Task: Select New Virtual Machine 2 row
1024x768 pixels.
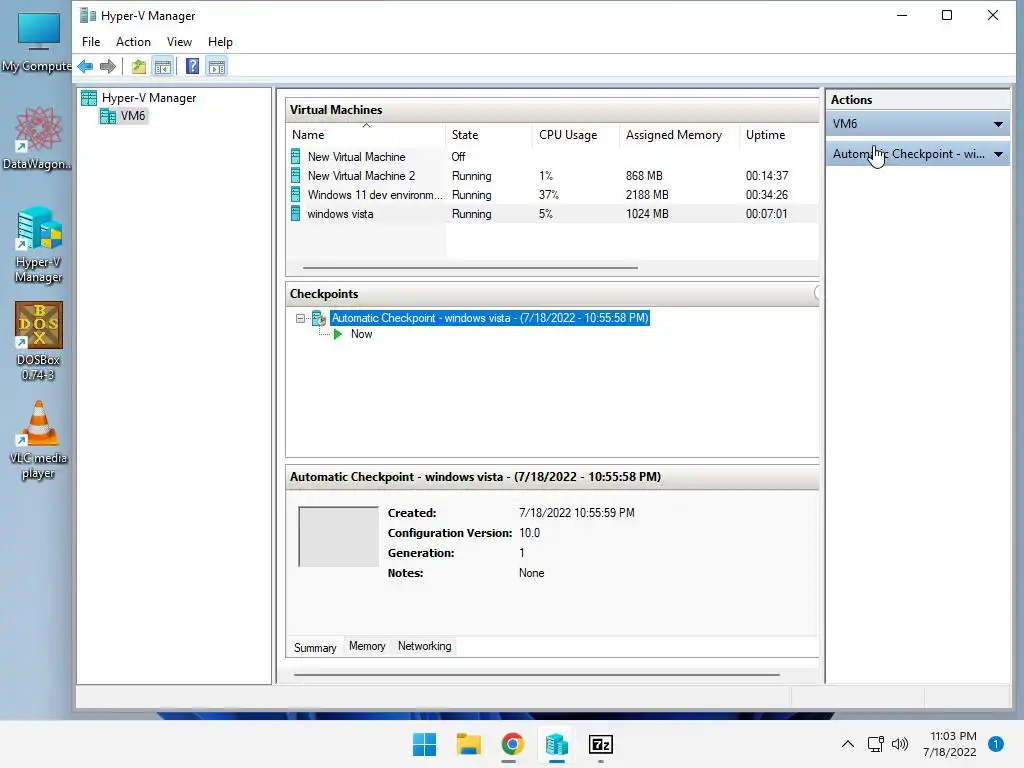Action: 552,176
